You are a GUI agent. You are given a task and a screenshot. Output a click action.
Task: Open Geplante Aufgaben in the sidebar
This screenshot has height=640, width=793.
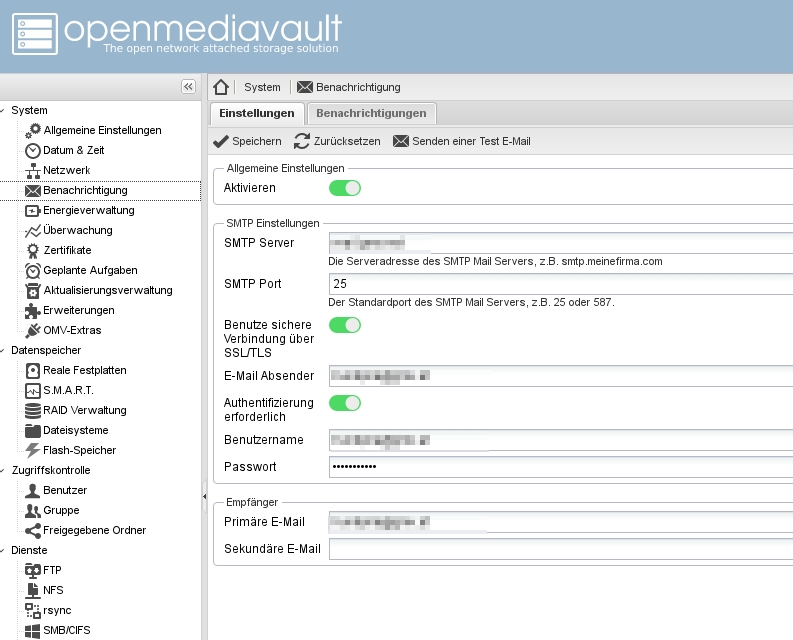[90, 270]
